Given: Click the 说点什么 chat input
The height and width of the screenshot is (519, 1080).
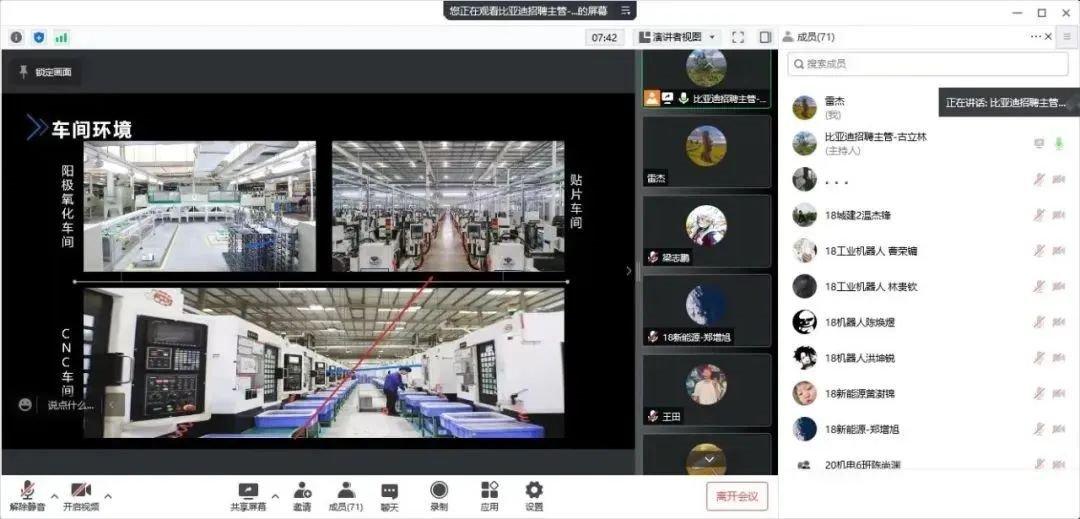Looking at the screenshot, I should [70, 405].
